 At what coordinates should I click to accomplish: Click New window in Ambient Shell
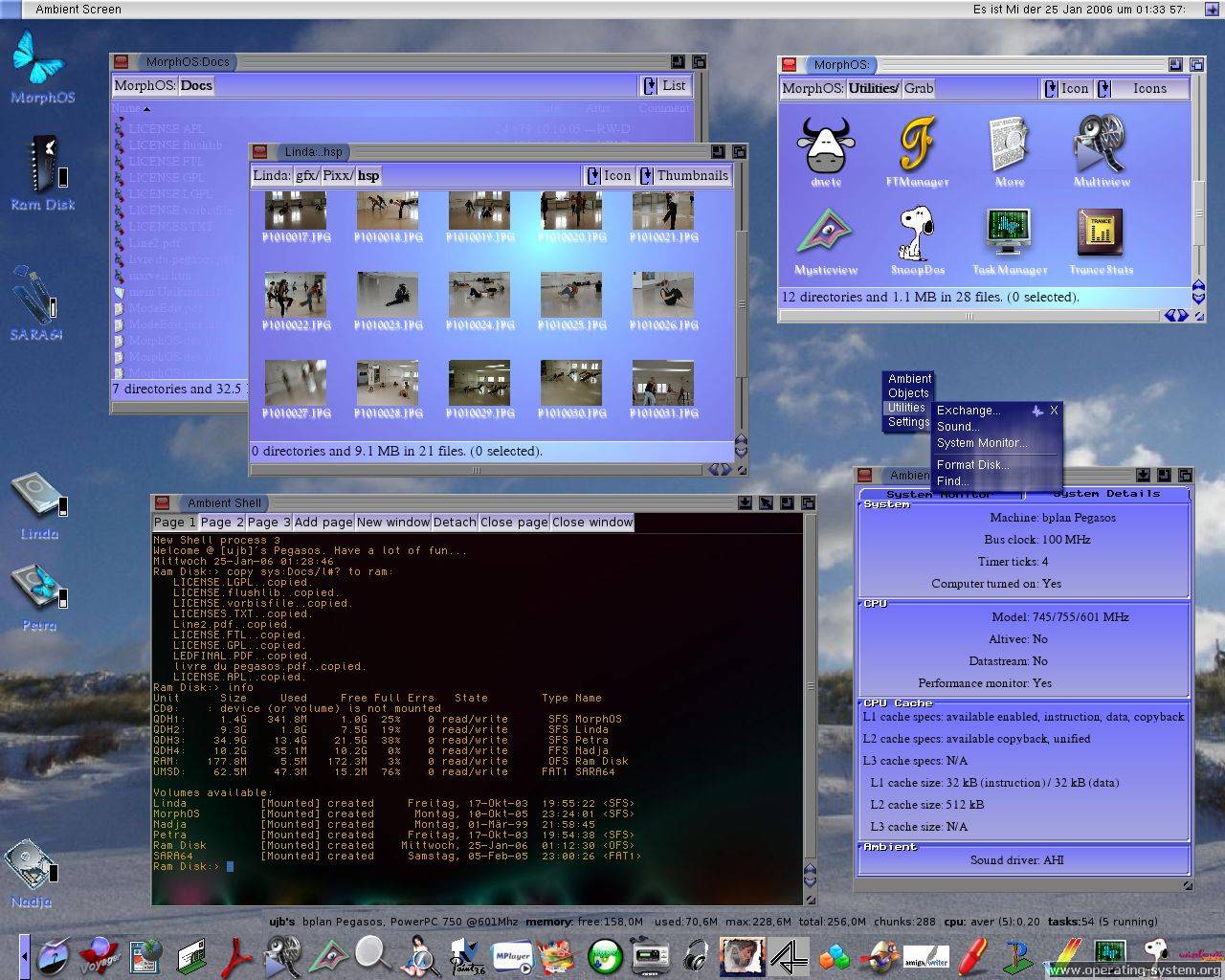point(393,523)
